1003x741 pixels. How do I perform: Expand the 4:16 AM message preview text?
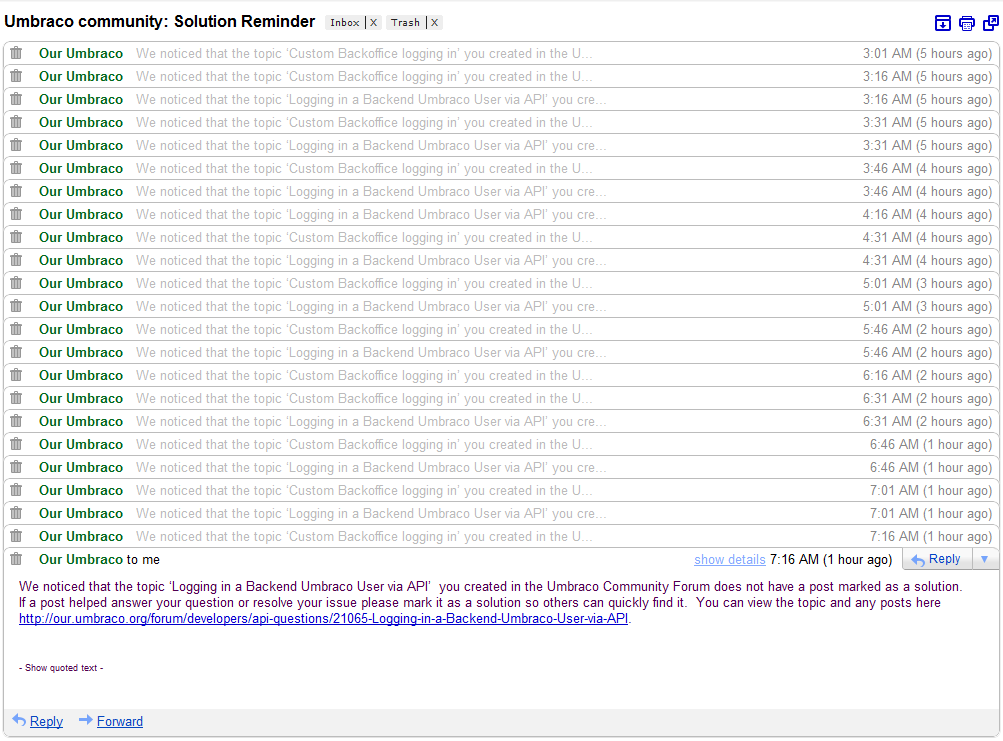tap(371, 215)
